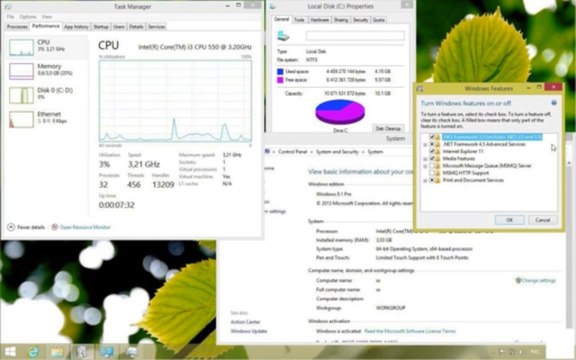Click the magenta Free space color swatch
This screenshot has width=576, height=360.
pos(280,80)
